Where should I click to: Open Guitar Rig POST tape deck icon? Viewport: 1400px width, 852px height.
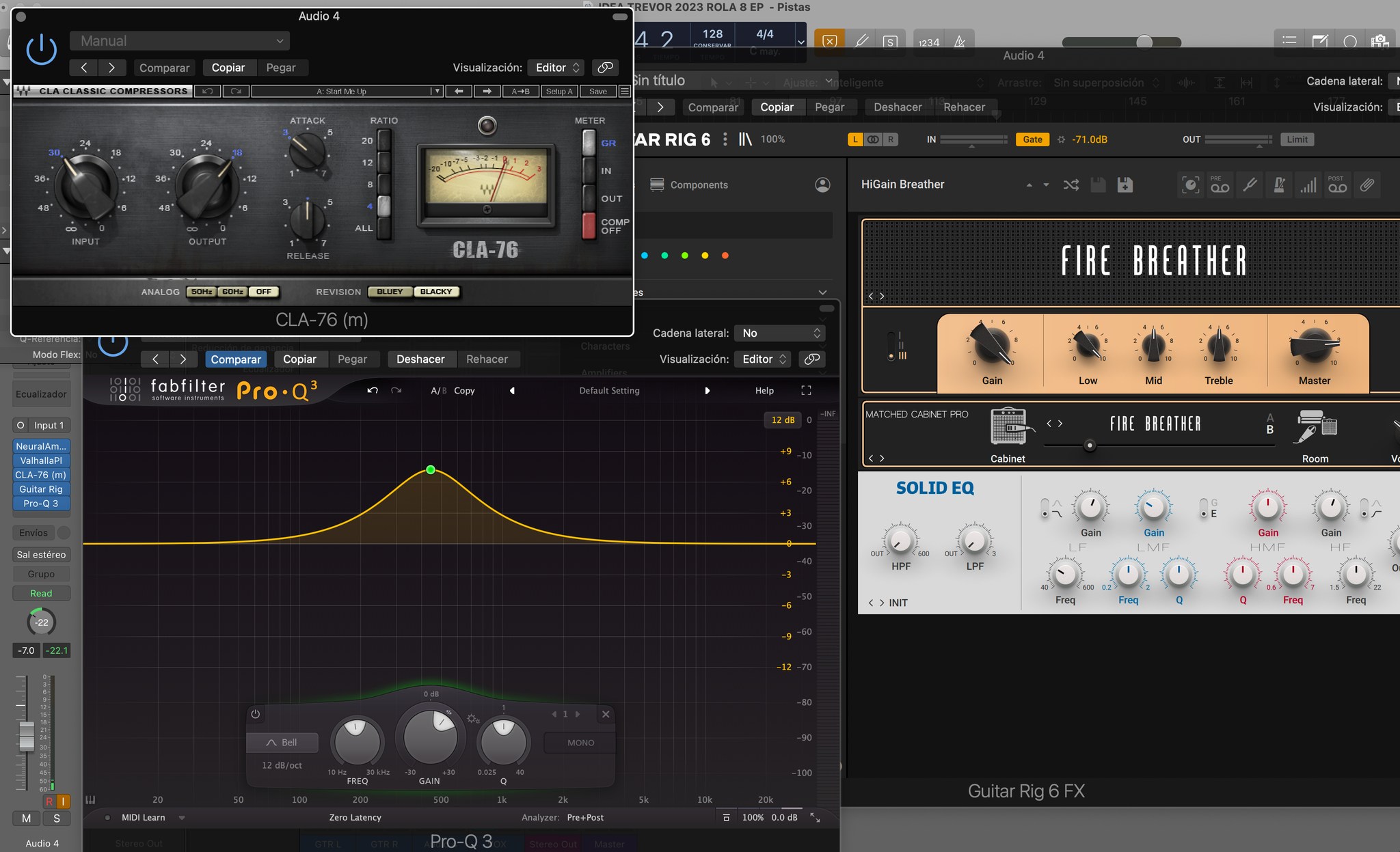click(1337, 184)
